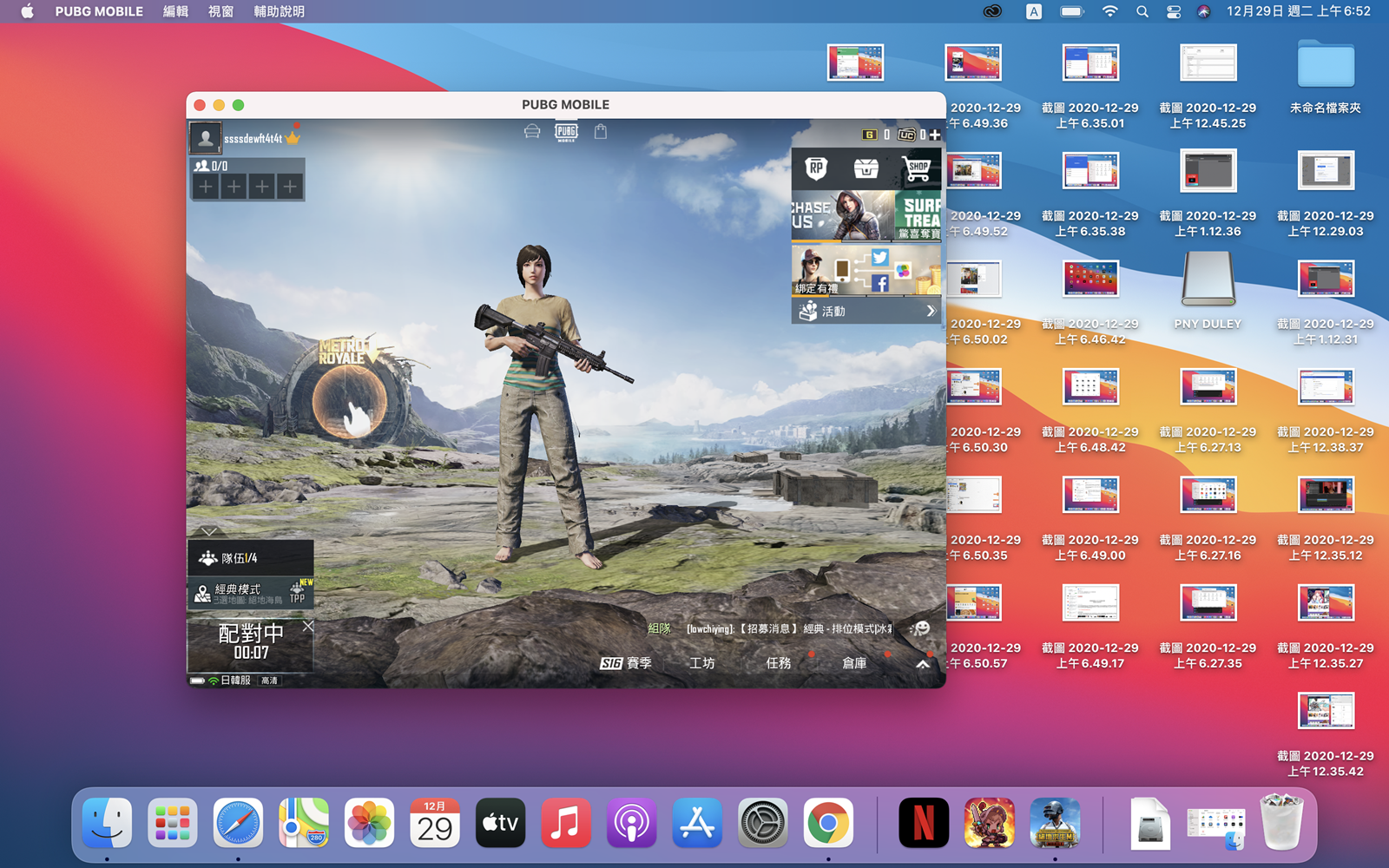Expand the 活動 events panel arrow
Viewport: 1389px width, 868px height.
pos(931,311)
